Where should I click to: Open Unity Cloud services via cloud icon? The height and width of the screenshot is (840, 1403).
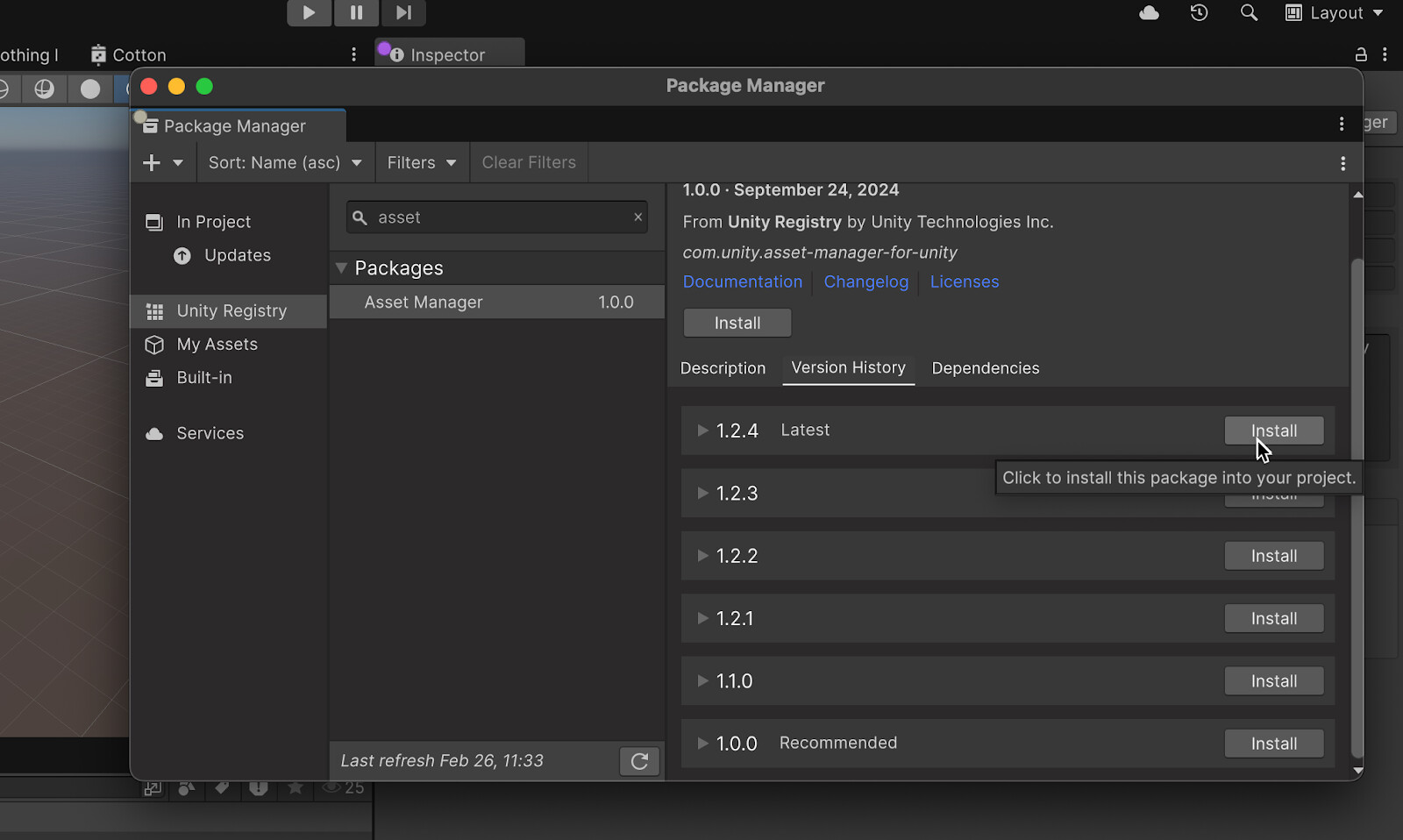pyautogui.click(x=1149, y=13)
